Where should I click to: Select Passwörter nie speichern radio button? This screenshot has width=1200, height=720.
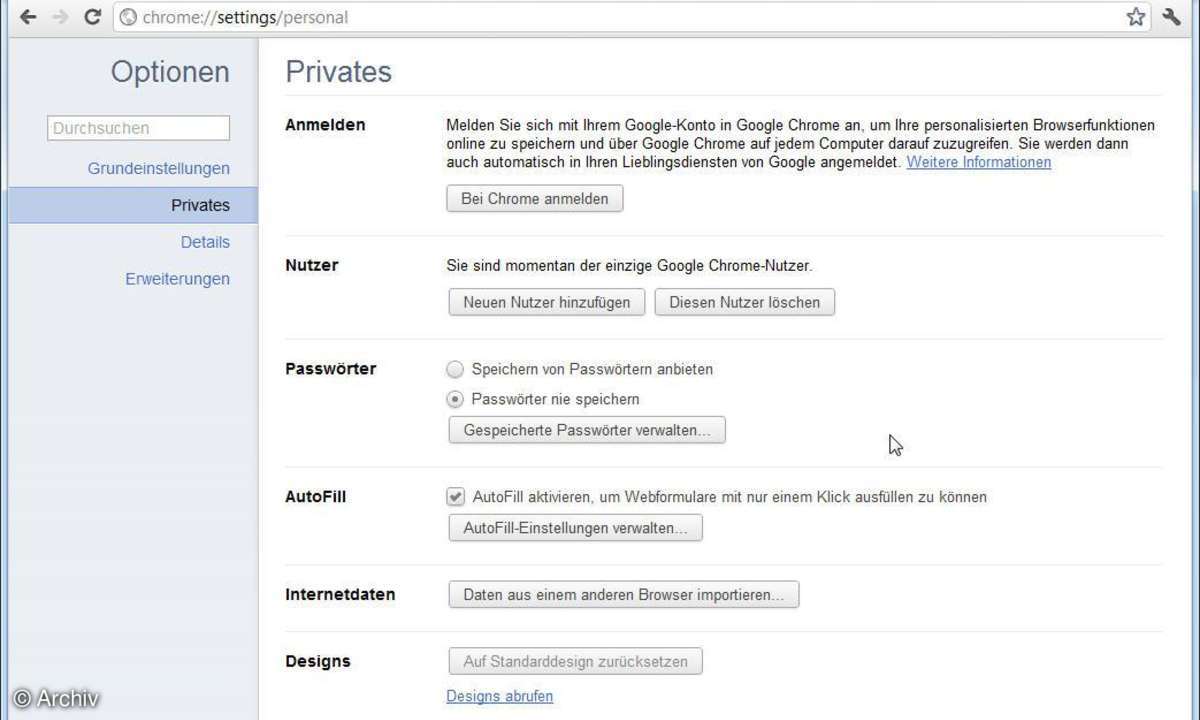click(x=455, y=399)
